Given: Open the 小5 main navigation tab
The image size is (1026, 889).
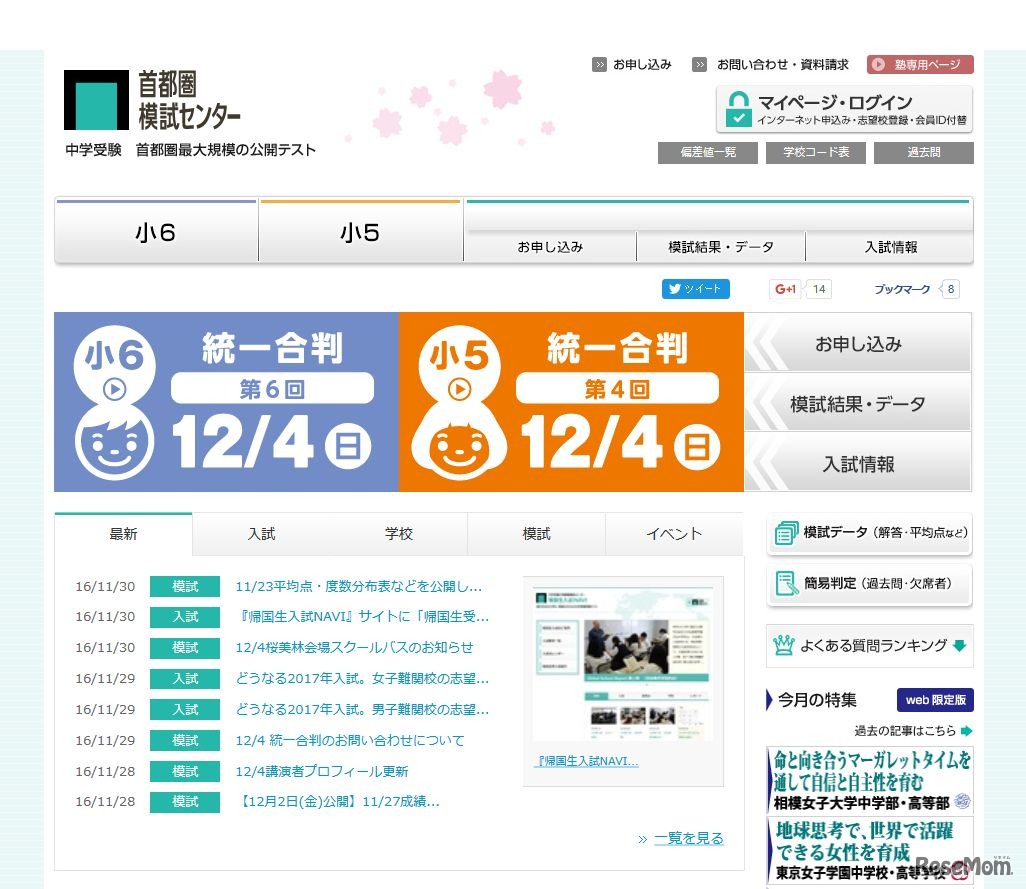Looking at the screenshot, I should [x=361, y=232].
